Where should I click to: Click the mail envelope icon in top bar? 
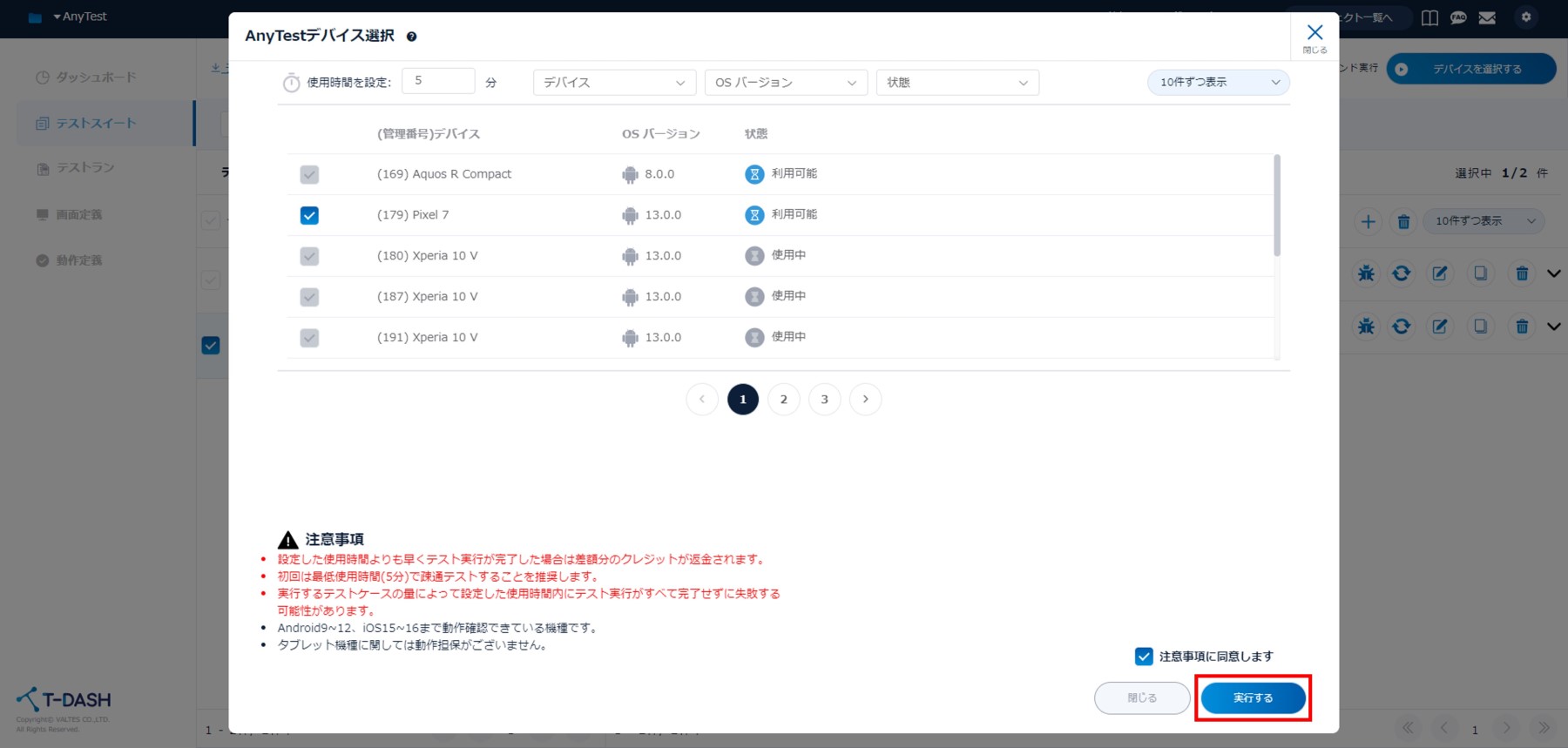coord(1487,17)
